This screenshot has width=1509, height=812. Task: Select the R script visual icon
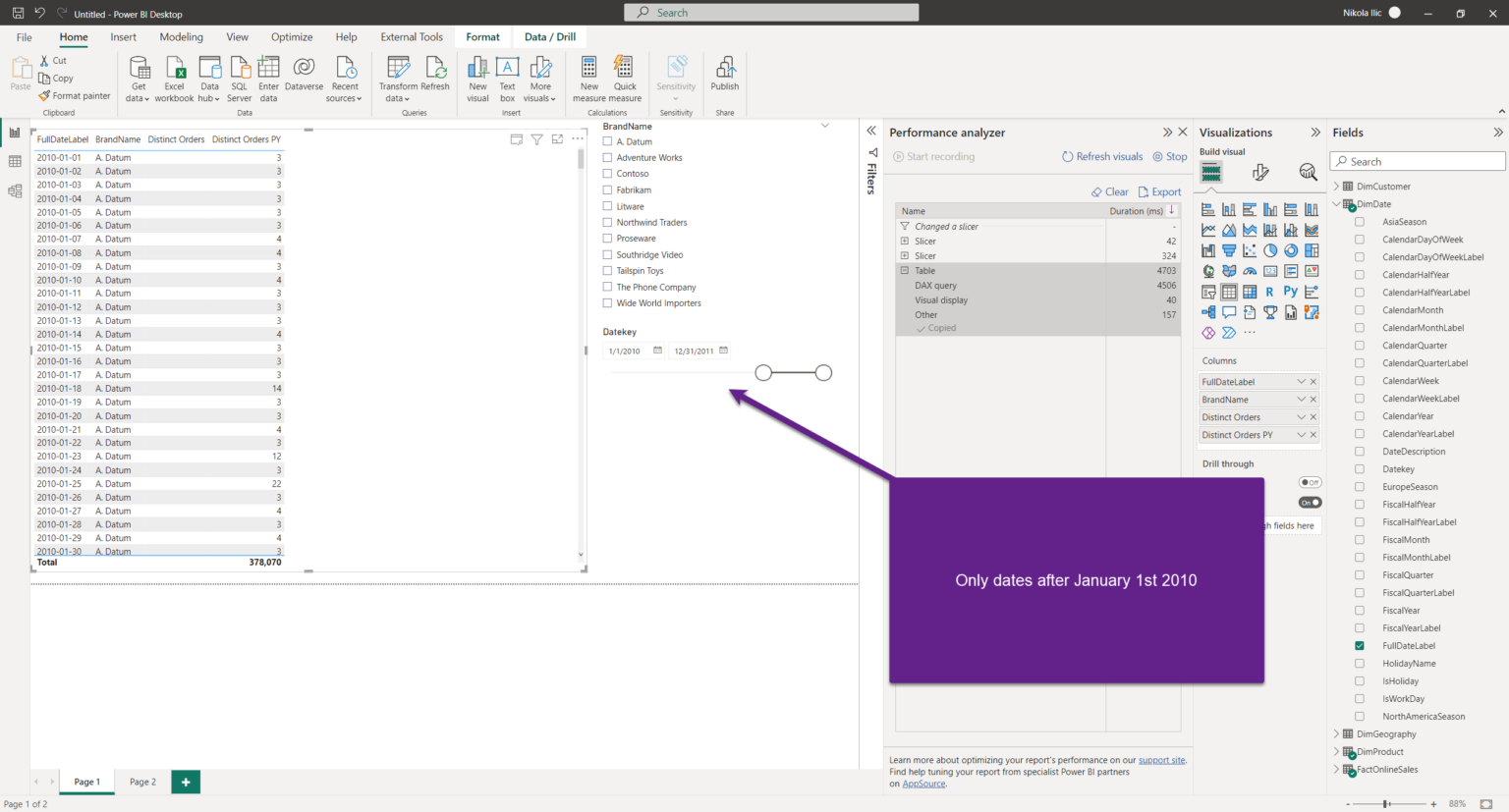pyautogui.click(x=1270, y=292)
